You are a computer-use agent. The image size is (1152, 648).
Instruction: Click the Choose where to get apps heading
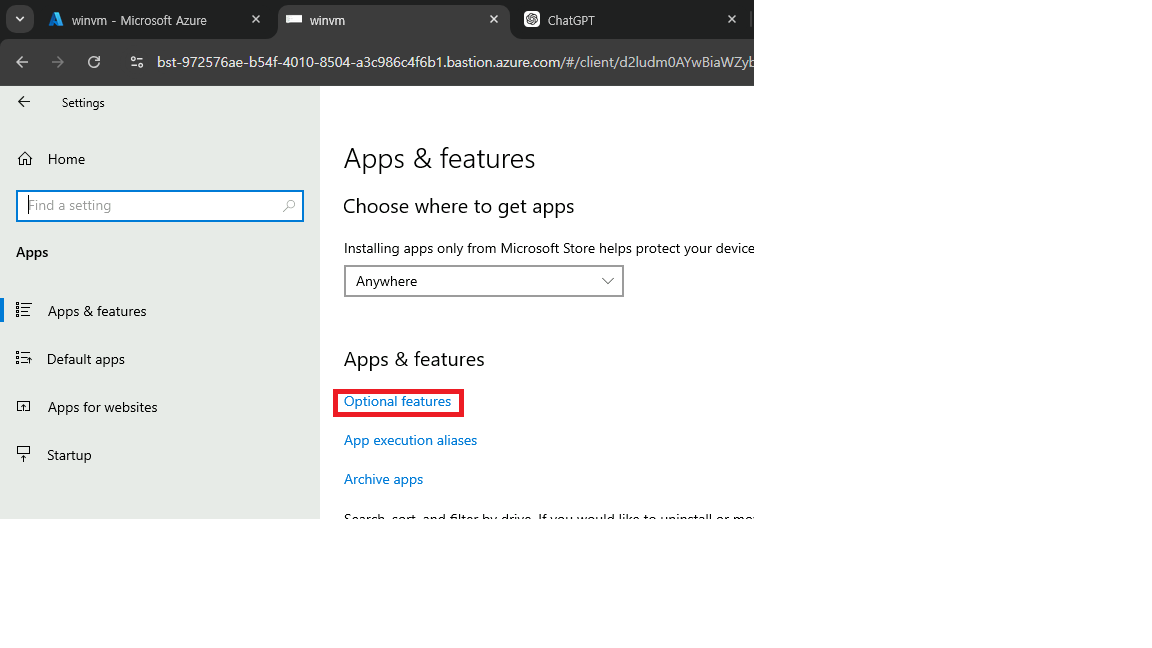(x=458, y=206)
